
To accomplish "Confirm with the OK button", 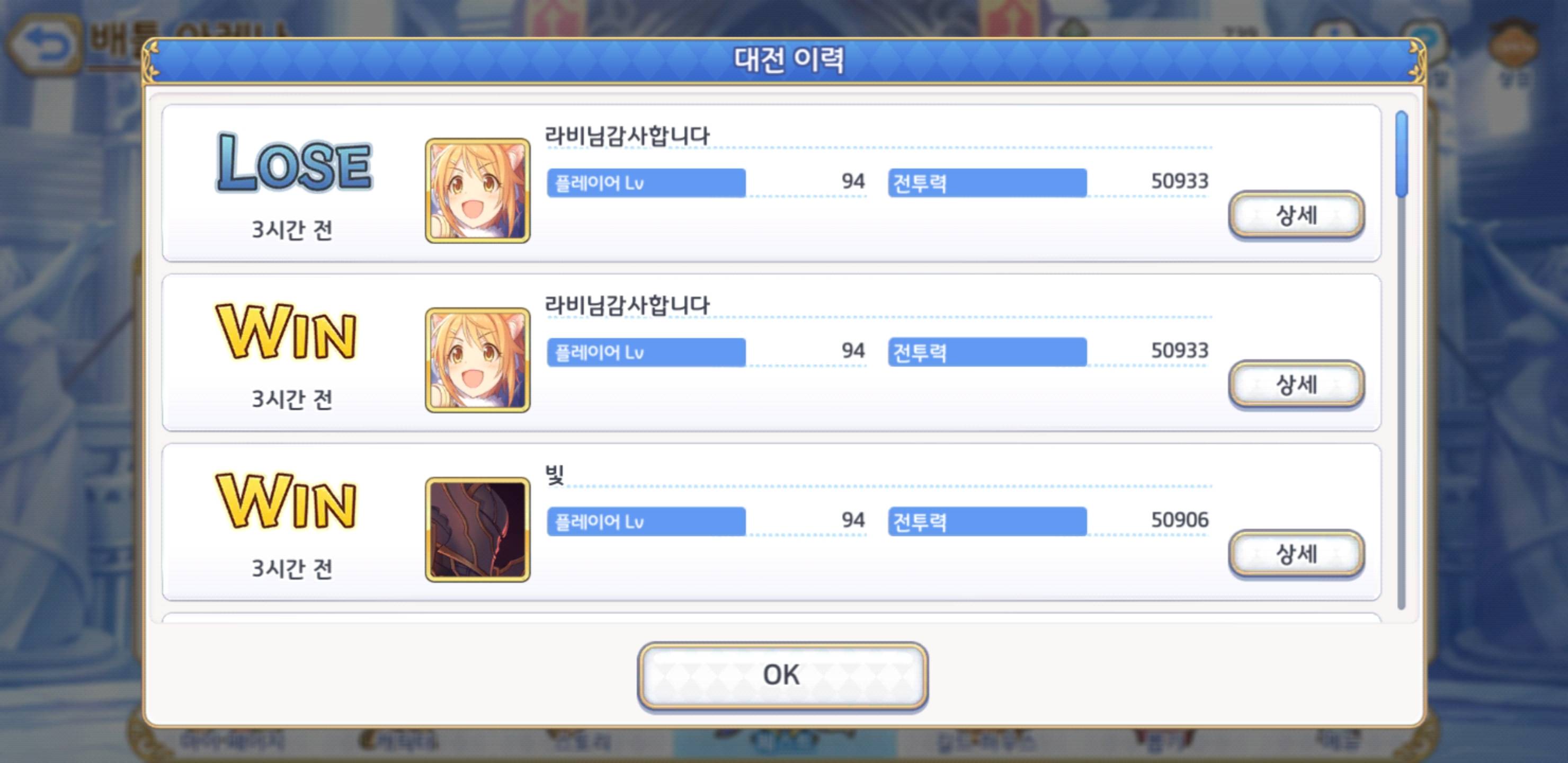I will 782,675.
